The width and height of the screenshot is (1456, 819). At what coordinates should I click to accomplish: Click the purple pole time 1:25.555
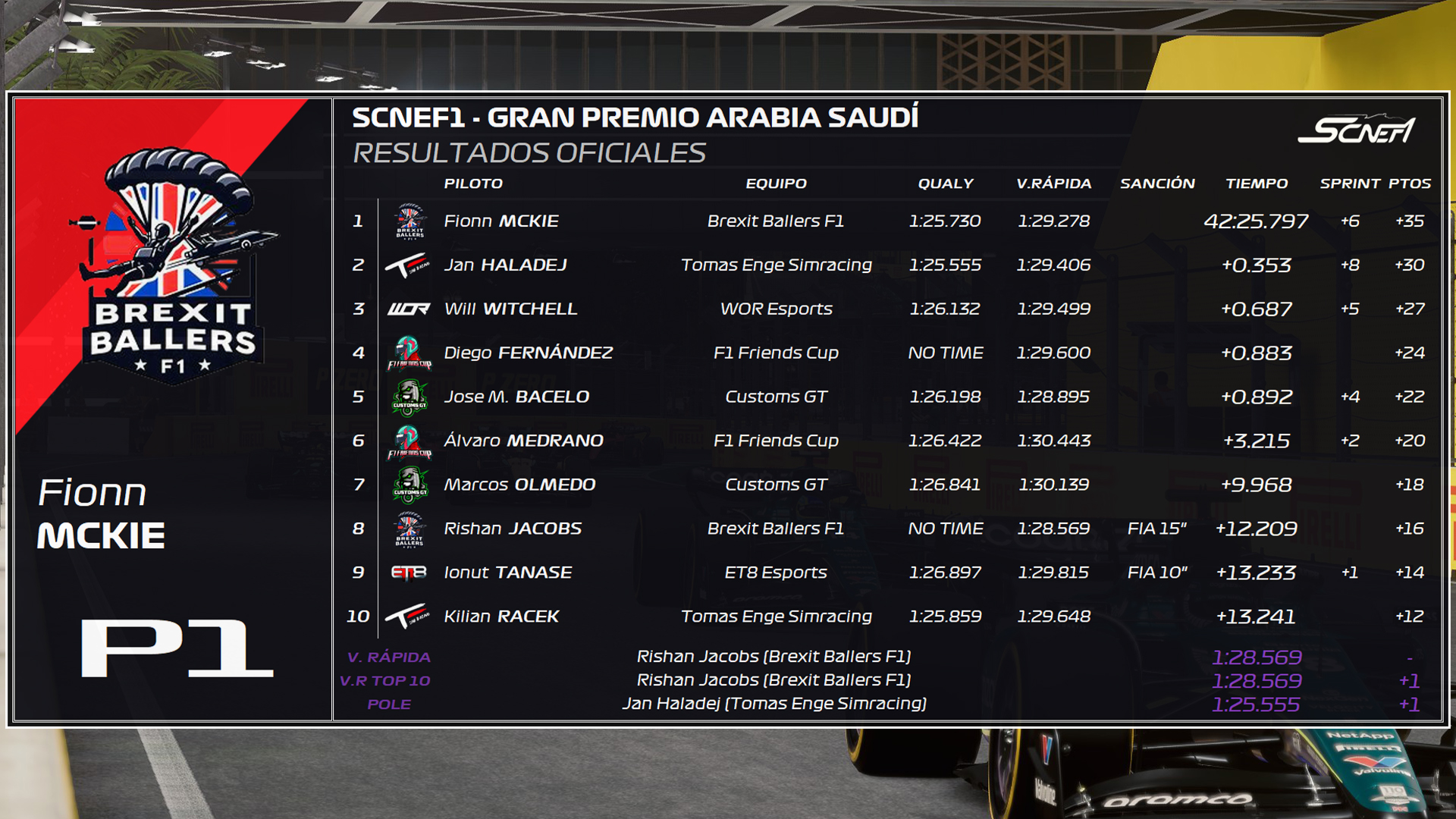click(x=1256, y=704)
